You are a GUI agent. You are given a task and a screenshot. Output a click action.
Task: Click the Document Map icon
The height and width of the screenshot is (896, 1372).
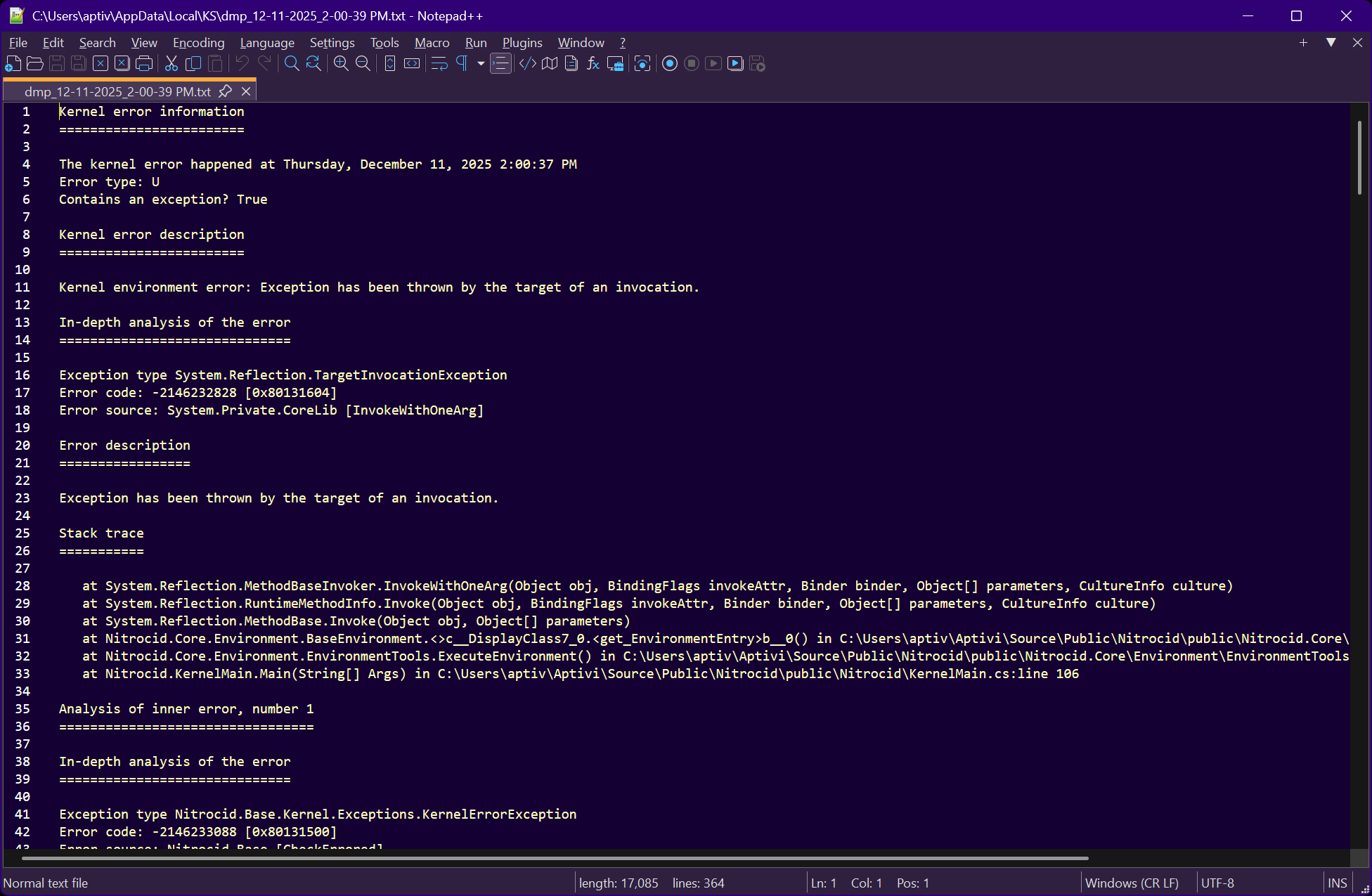550,64
